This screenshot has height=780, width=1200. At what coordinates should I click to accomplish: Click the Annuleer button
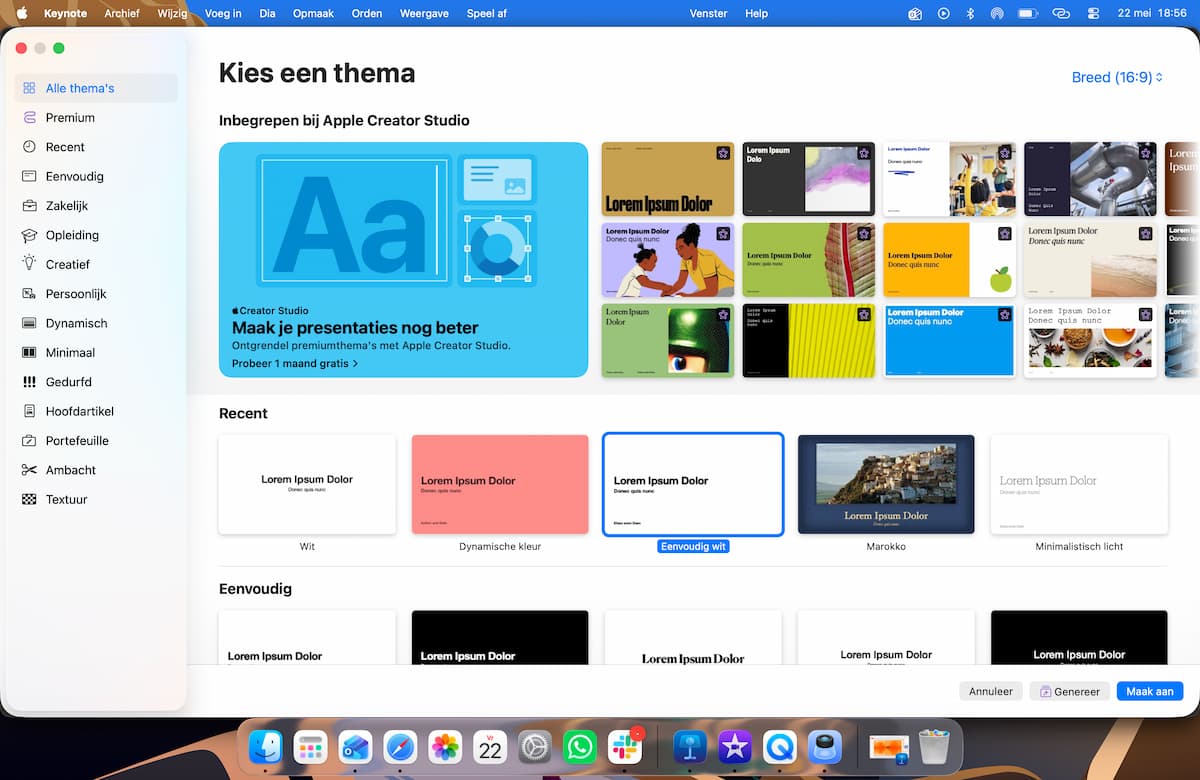click(991, 691)
